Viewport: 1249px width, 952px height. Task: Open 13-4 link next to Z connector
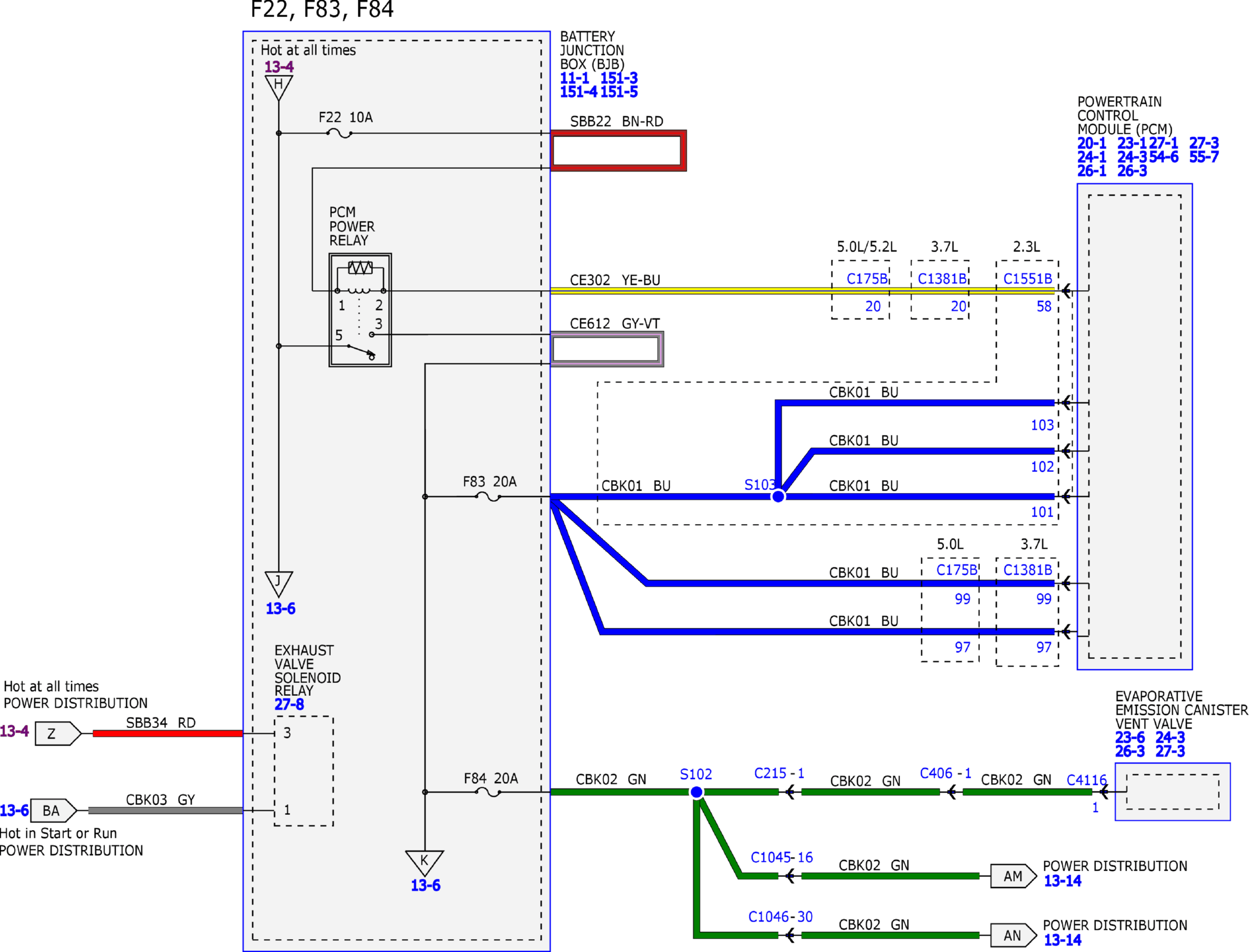point(15,731)
